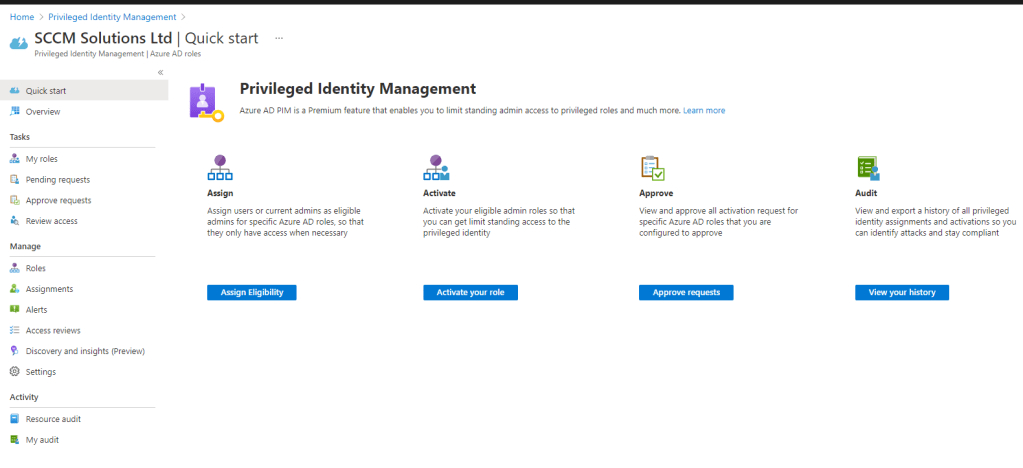The width and height of the screenshot is (1023, 468).
Task: Open the ellipsis menu beside Quick start
Action: 279,38
